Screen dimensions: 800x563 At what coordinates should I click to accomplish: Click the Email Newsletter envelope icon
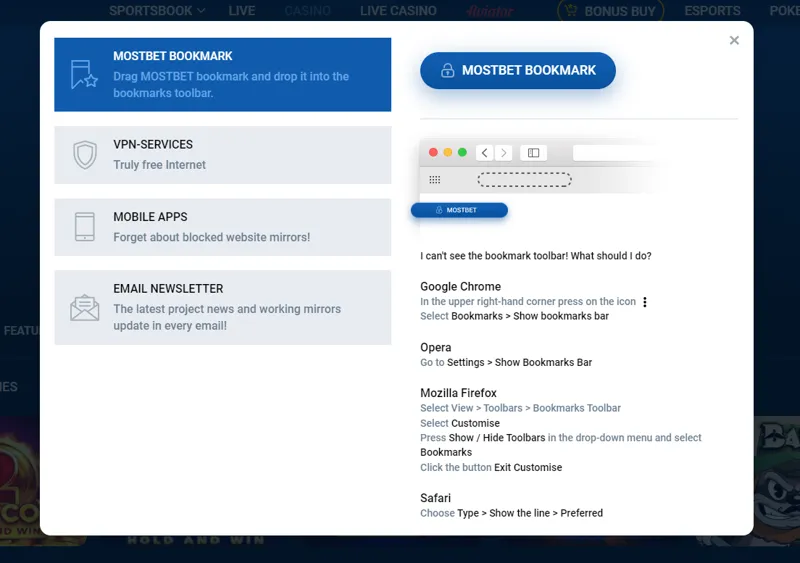click(x=85, y=307)
